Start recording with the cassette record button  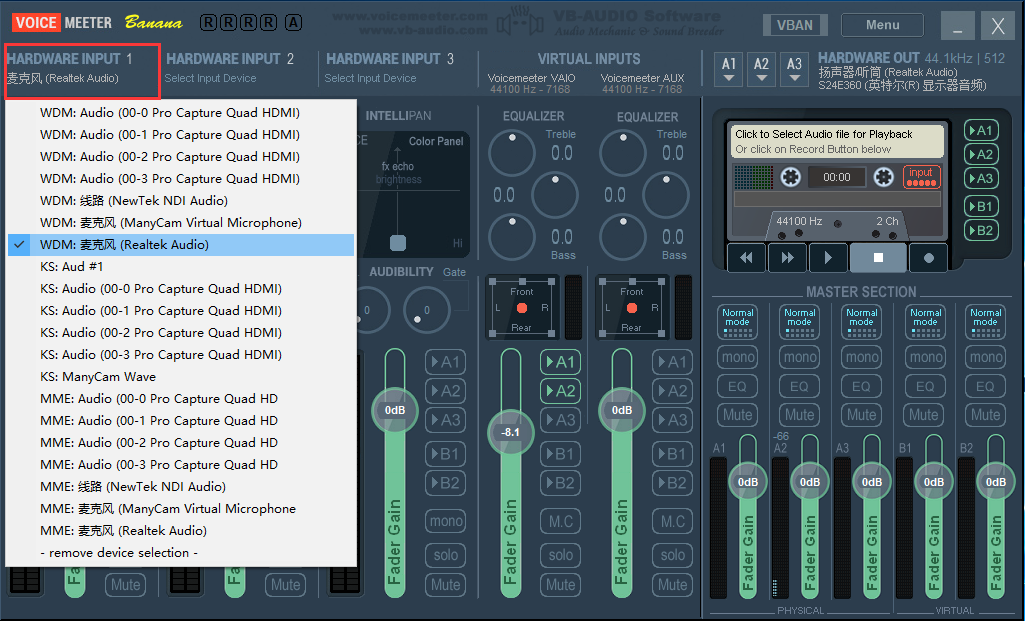click(x=928, y=258)
